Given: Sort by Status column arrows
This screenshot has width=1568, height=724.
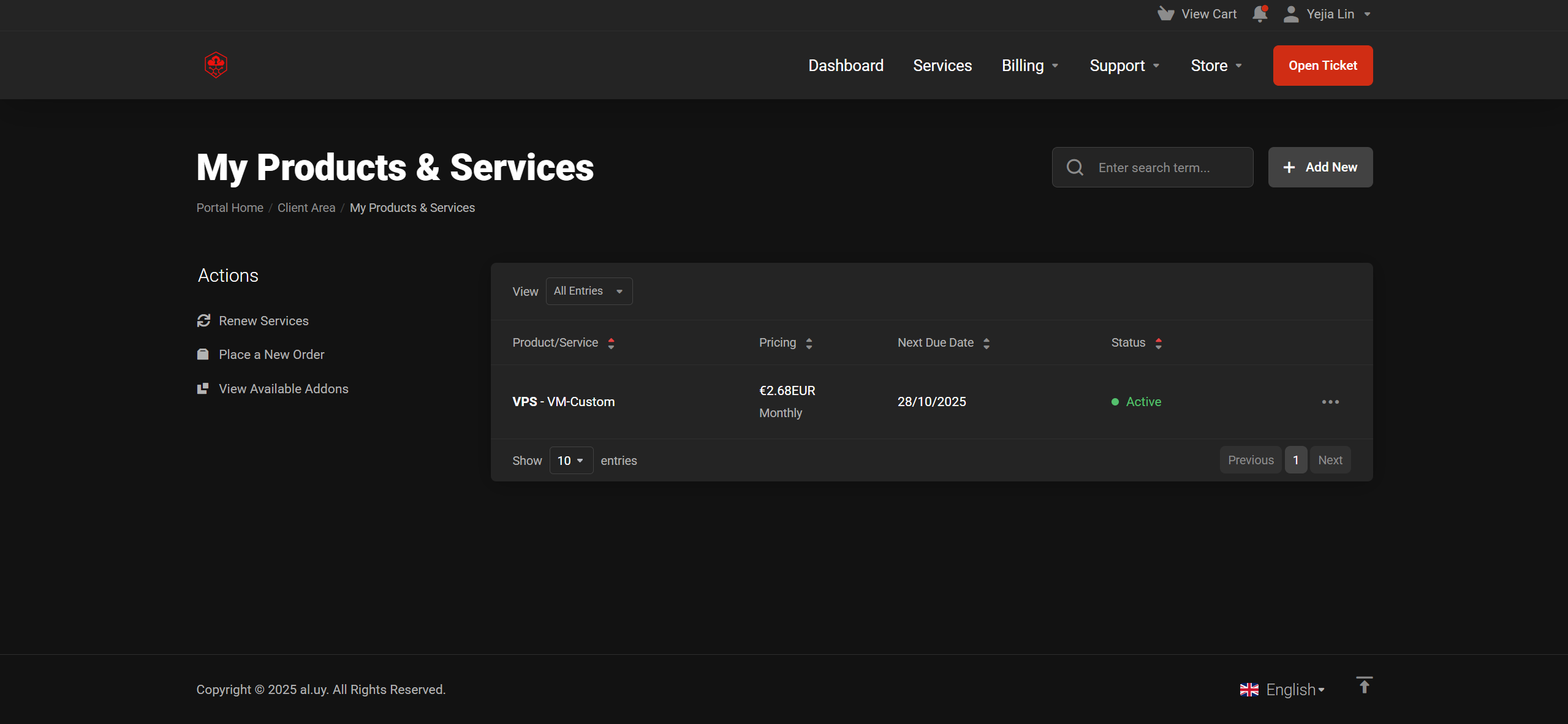Looking at the screenshot, I should click(1158, 343).
